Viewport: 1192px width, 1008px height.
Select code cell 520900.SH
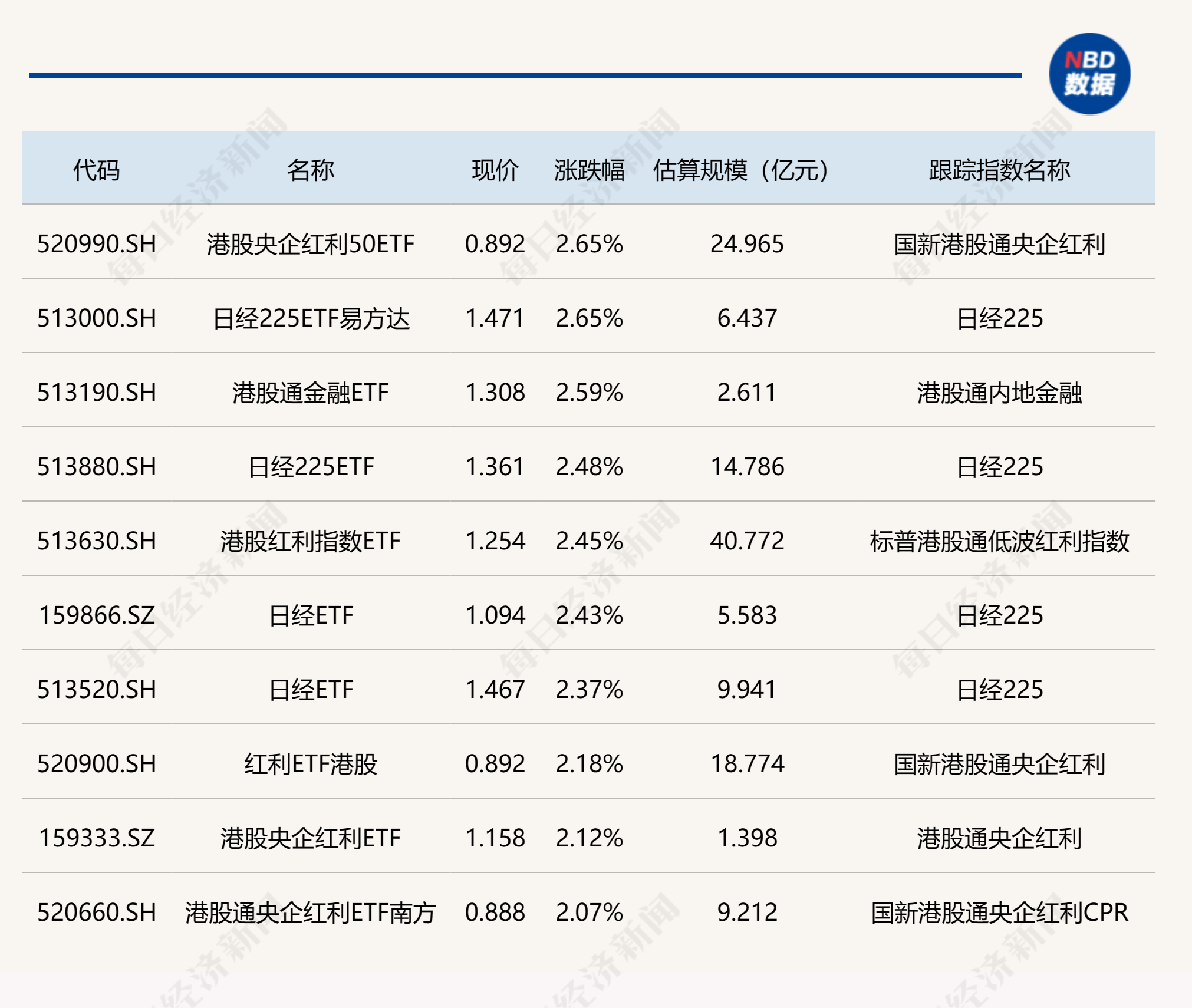click(x=97, y=763)
